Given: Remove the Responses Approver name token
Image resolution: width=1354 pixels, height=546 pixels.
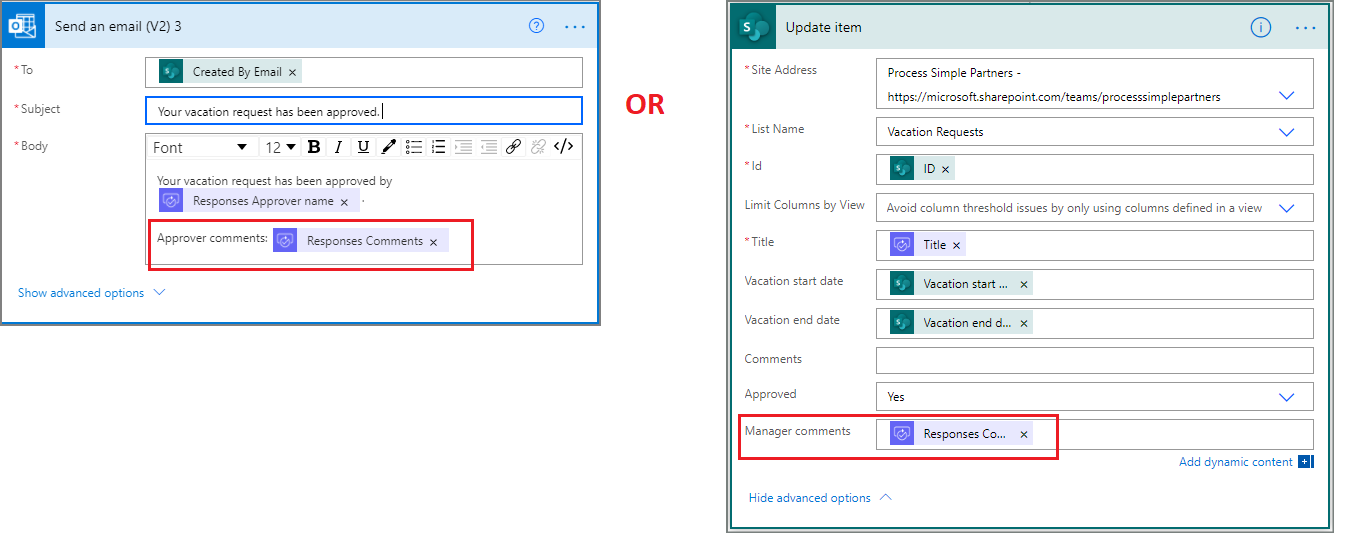Looking at the screenshot, I should pyautogui.click(x=344, y=202).
